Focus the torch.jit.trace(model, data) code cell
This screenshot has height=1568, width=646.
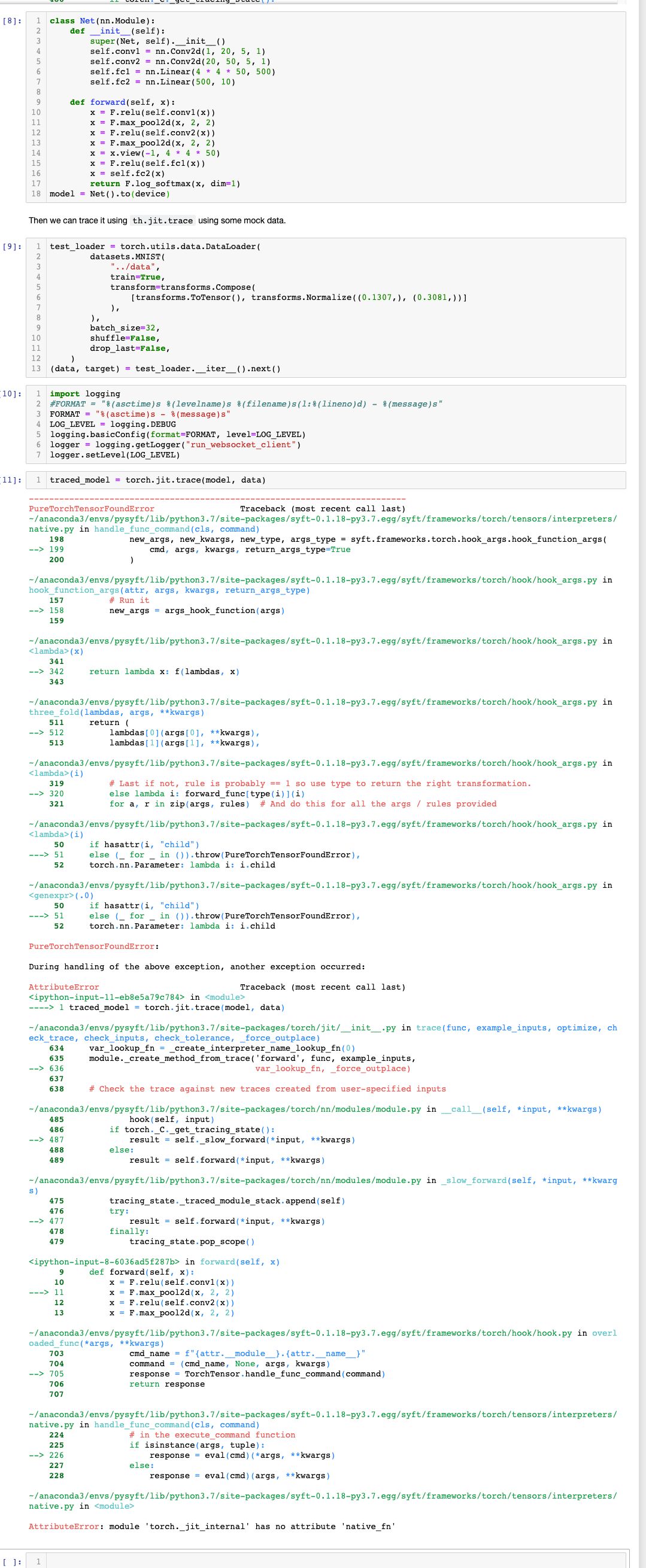coord(327,480)
